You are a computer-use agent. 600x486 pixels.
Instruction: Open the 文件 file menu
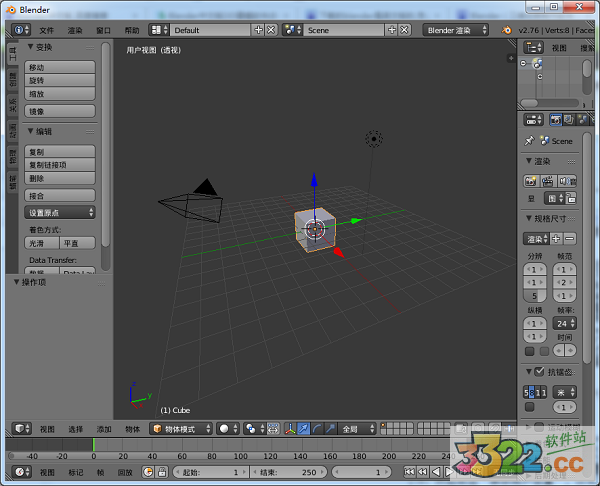click(47, 30)
